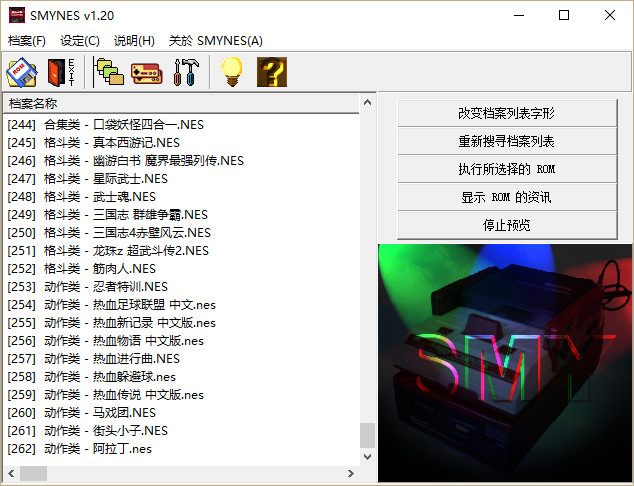The height and width of the screenshot is (486, 634).
Task: Select [262] 动作类 - 阿拉丁.nes
Action: point(79,449)
